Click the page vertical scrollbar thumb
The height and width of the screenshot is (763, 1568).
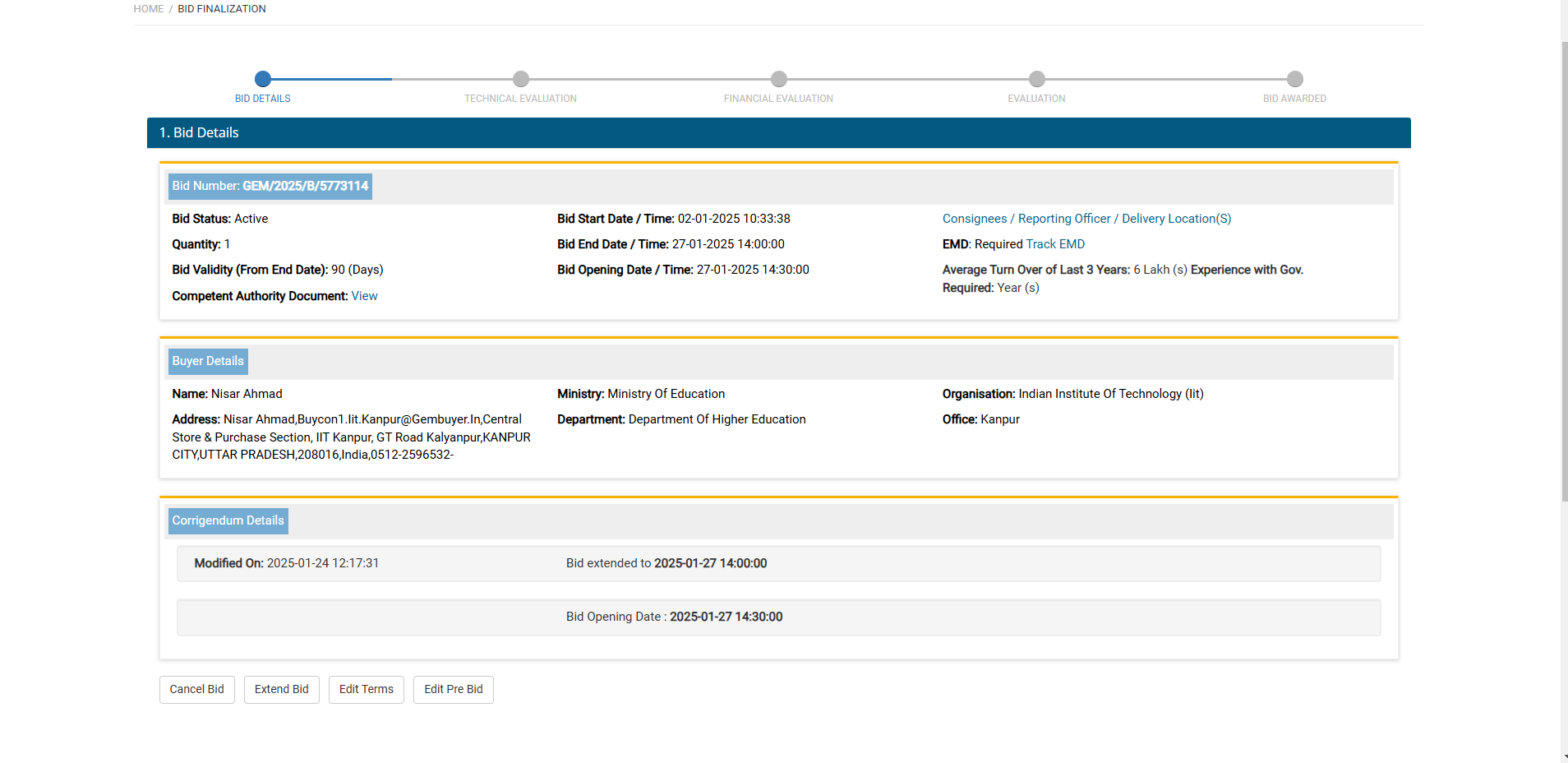coord(1565,271)
